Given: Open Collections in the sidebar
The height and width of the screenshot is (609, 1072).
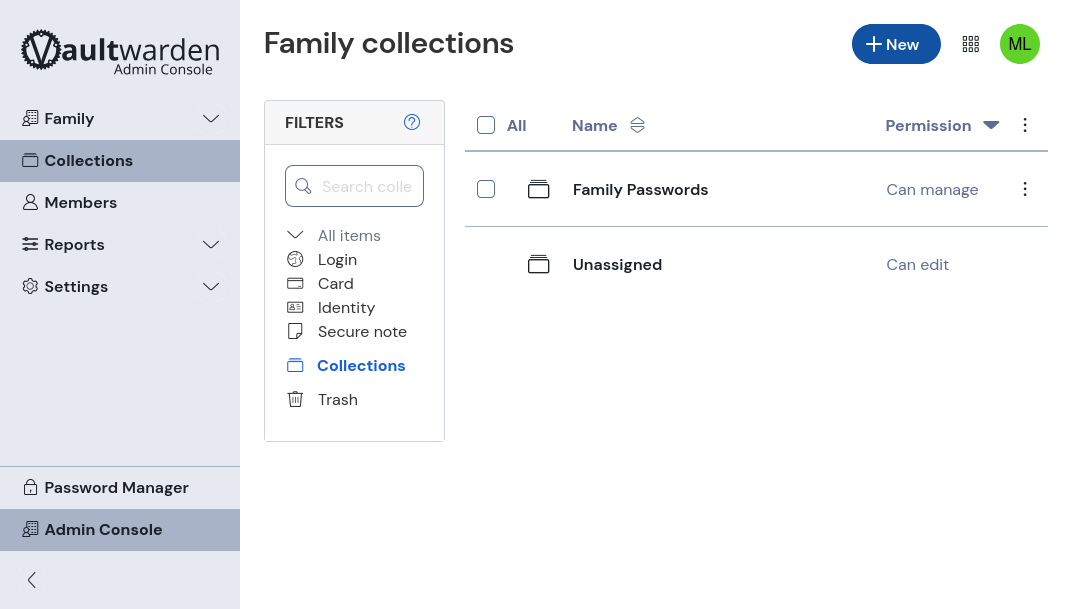Looking at the screenshot, I should point(120,161).
